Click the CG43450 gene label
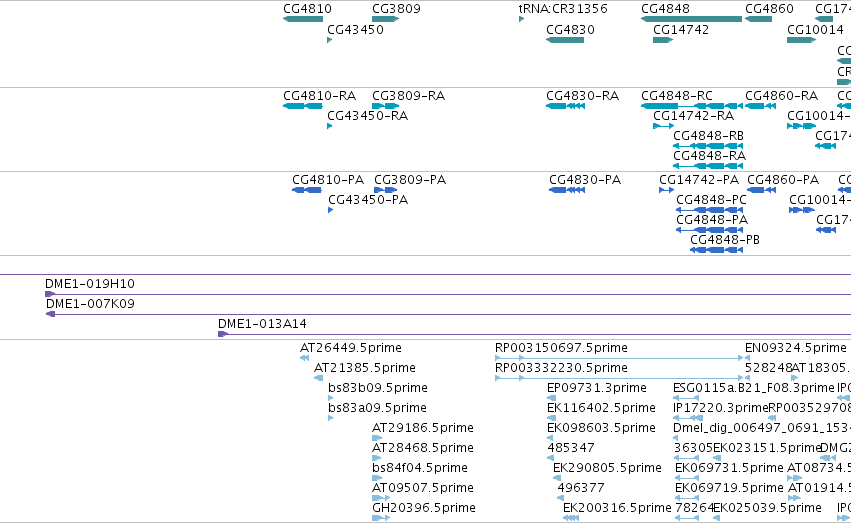851x523 pixels. click(355, 30)
